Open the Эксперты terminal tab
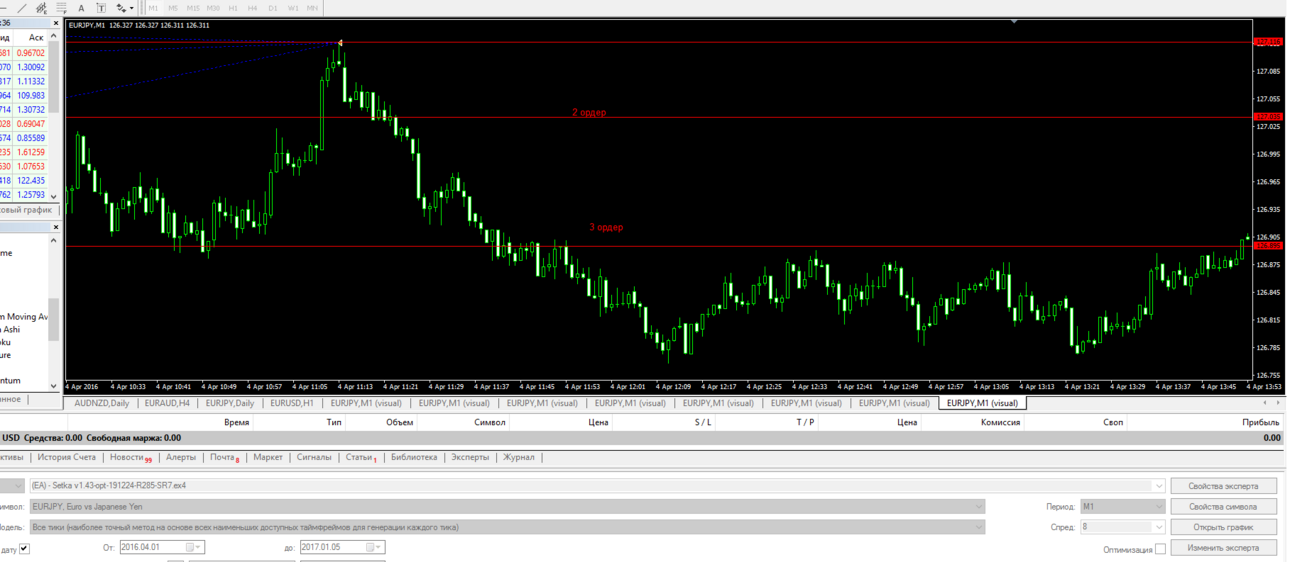This screenshot has height=562, width=1290. tap(470, 457)
